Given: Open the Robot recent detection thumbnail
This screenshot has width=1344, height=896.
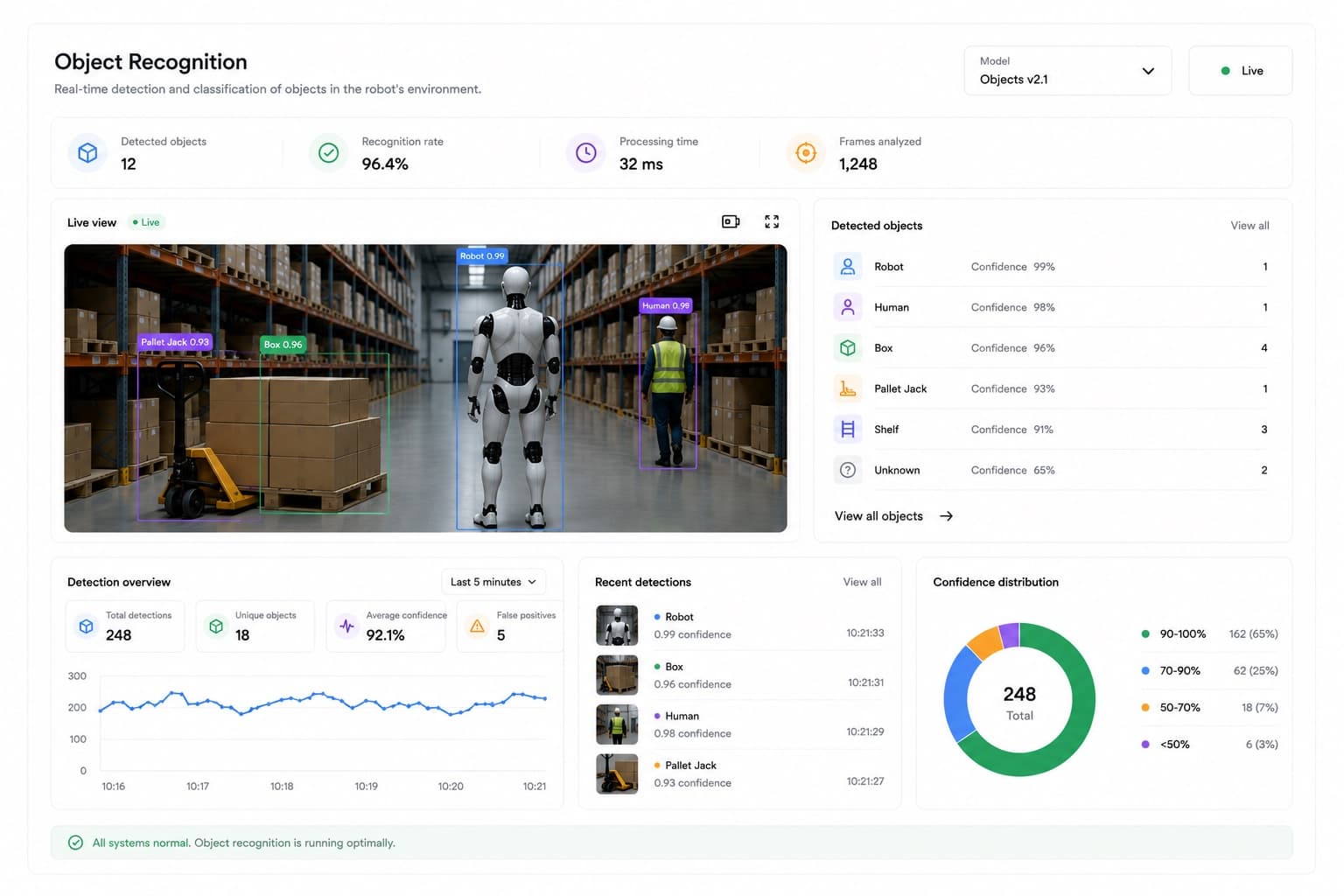Looking at the screenshot, I should (617, 626).
